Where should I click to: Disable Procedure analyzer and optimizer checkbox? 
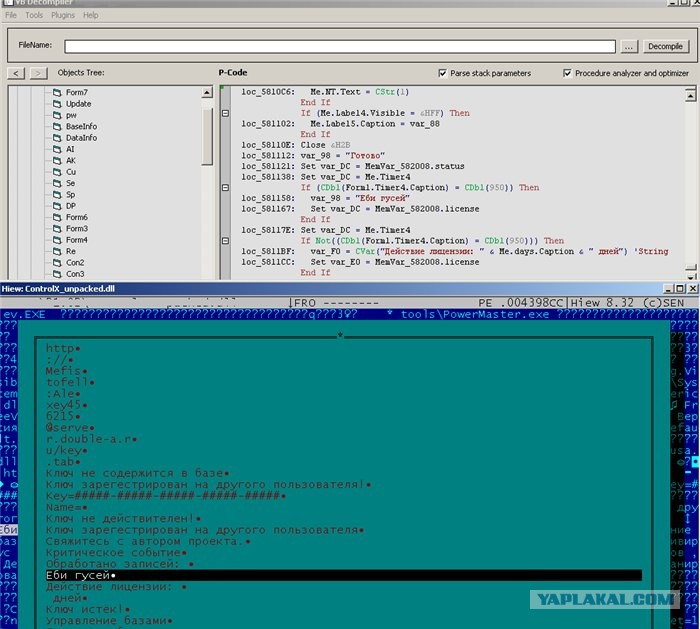tap(568, 73)
